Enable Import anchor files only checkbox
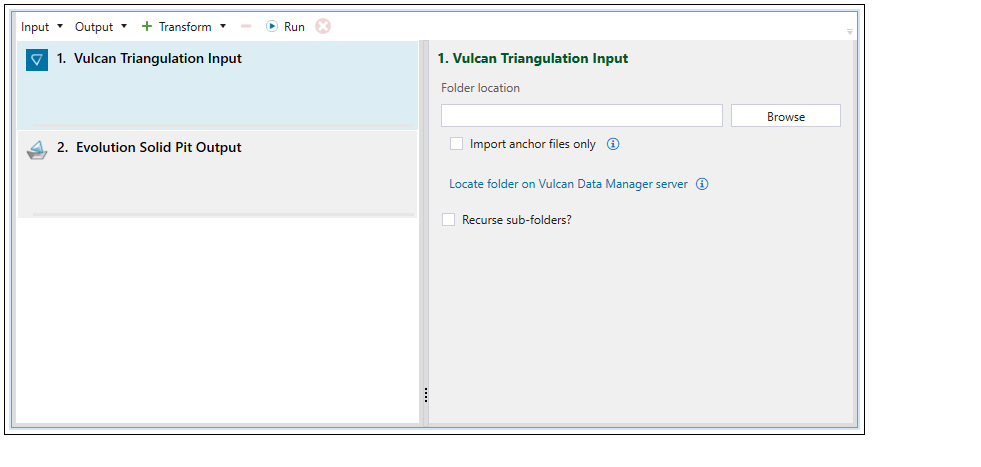This screenshot has width=981, height=467. [457, 144]
